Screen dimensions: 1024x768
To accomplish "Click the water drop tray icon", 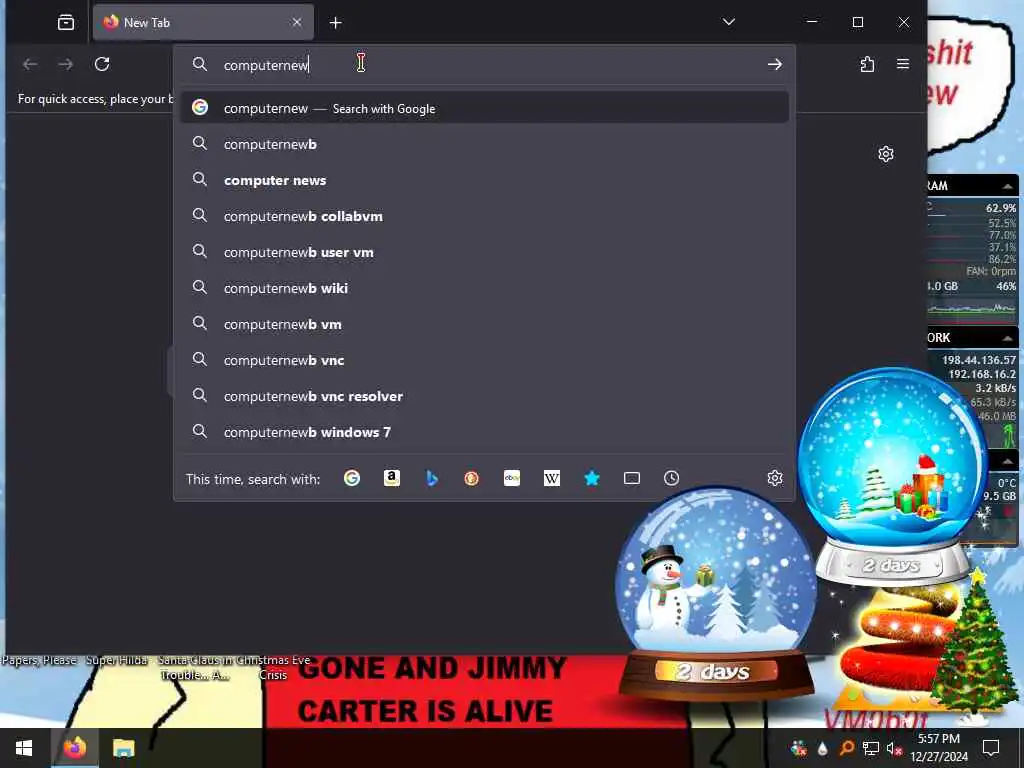I will 822,748.
